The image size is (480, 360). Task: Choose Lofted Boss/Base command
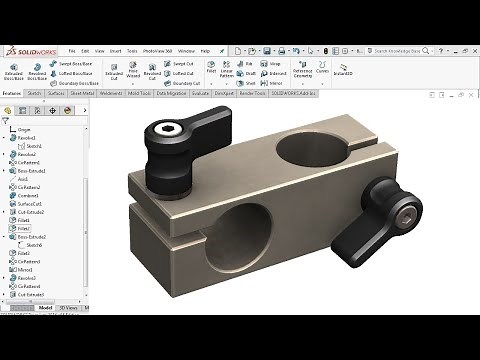pyautogui.click(x=71, y=73)
